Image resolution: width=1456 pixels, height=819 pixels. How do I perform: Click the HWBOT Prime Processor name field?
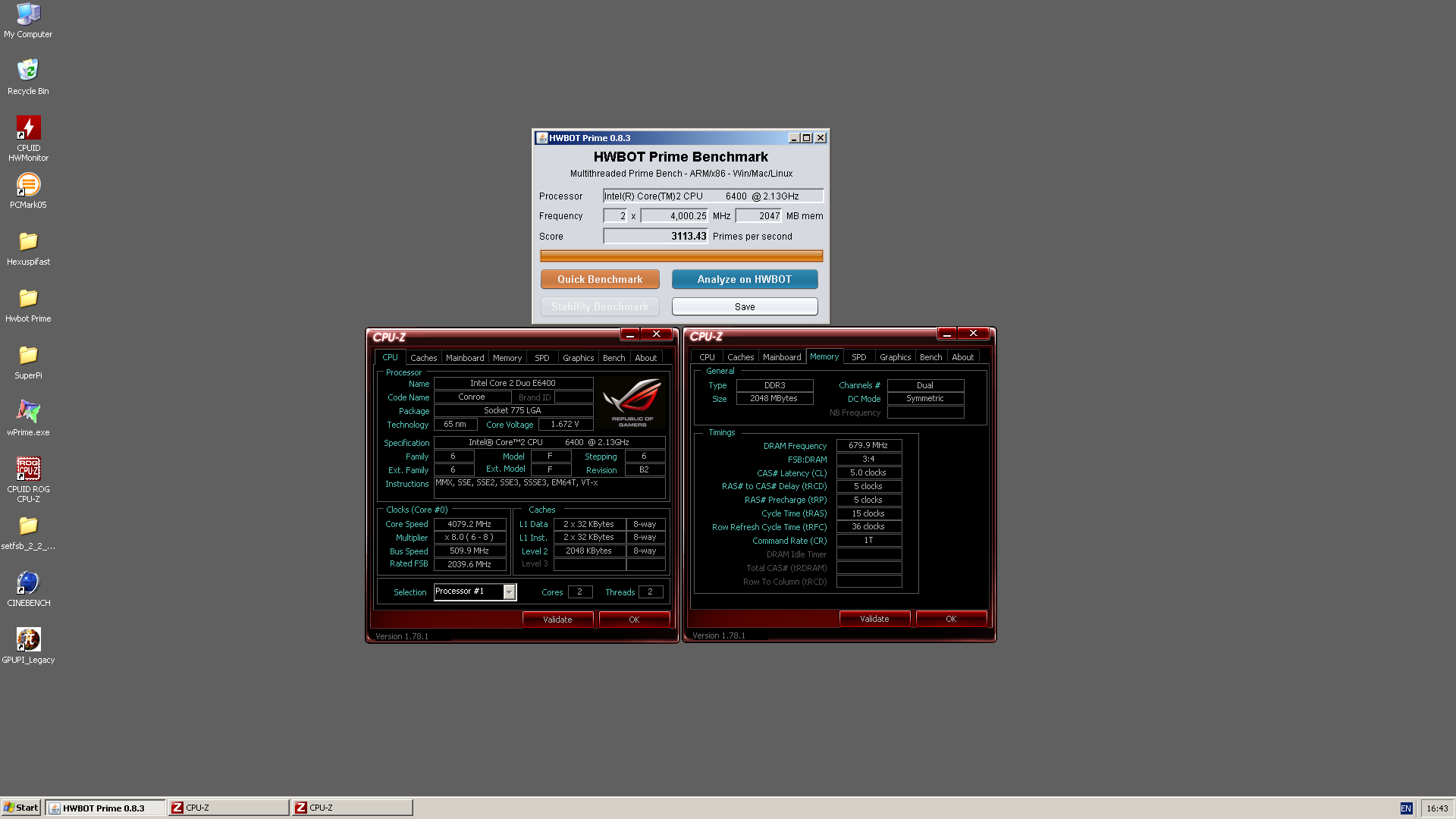(713, 196)
